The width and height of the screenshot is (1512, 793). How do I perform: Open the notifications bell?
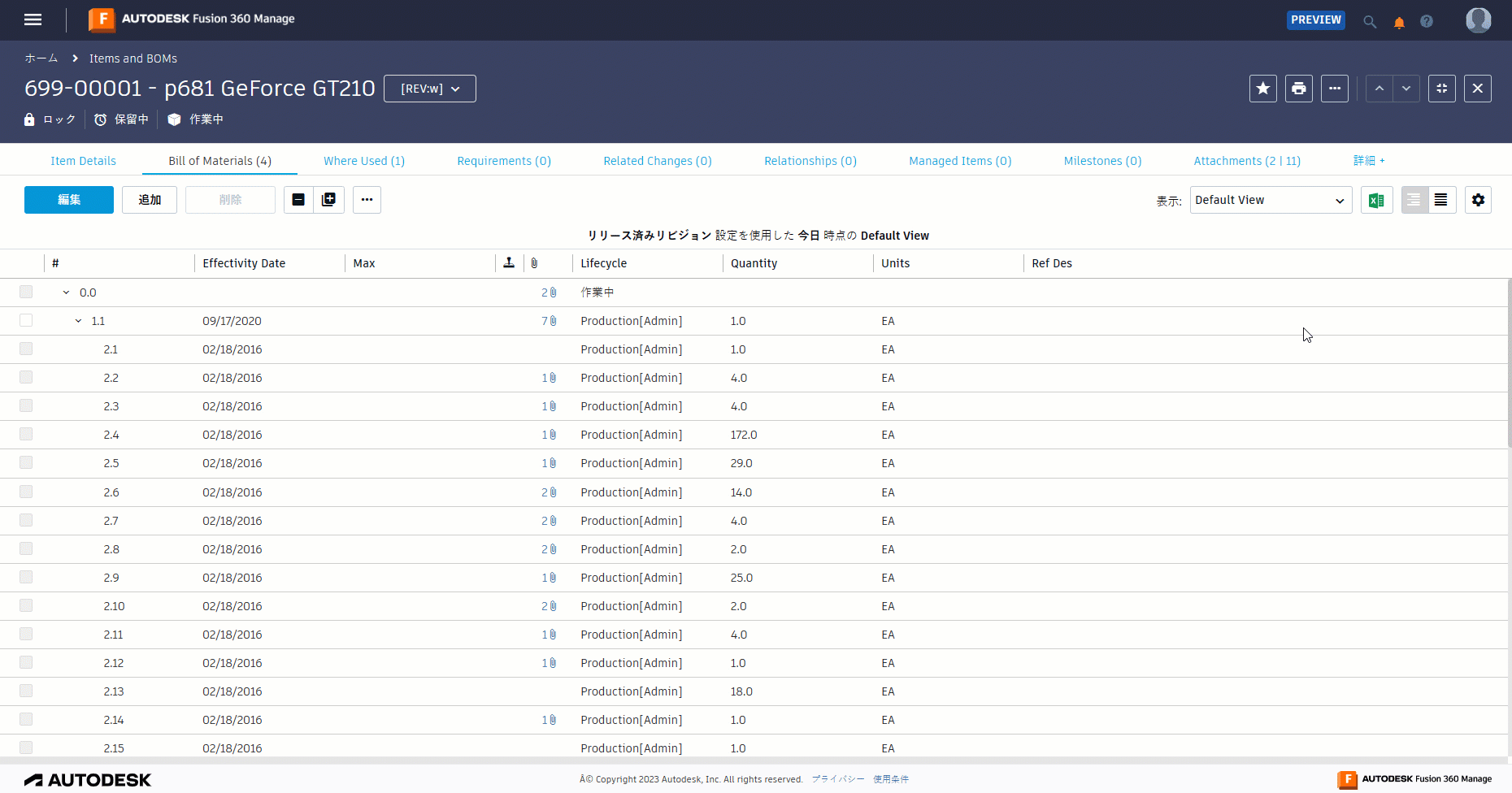[x=1399, y=22]
